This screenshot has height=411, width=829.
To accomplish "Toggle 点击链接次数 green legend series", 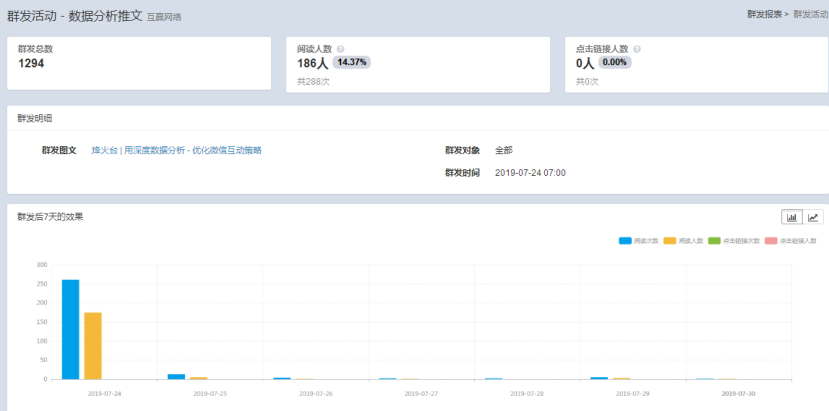I will click(734, 241).
